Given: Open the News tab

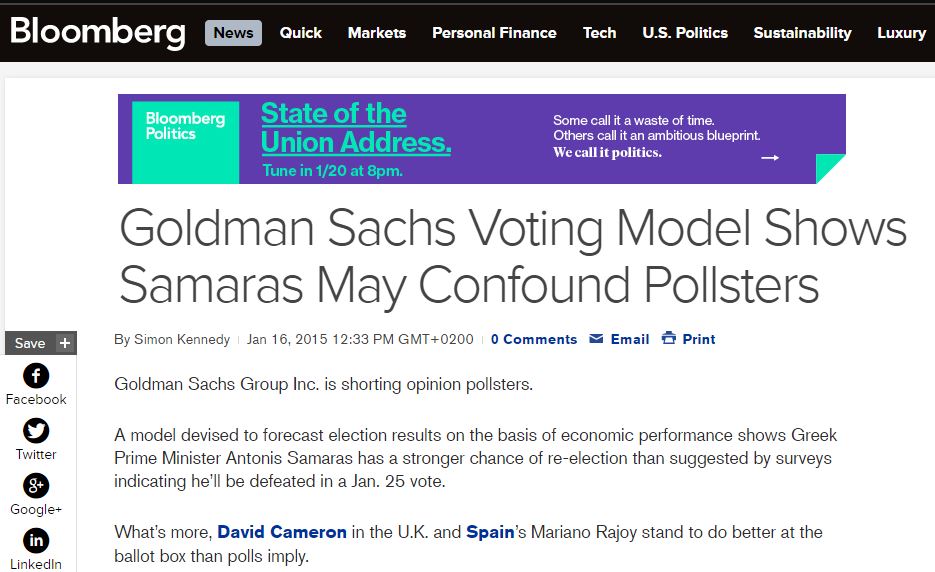Looking at the screenshot, I should [x=233, y=33].
